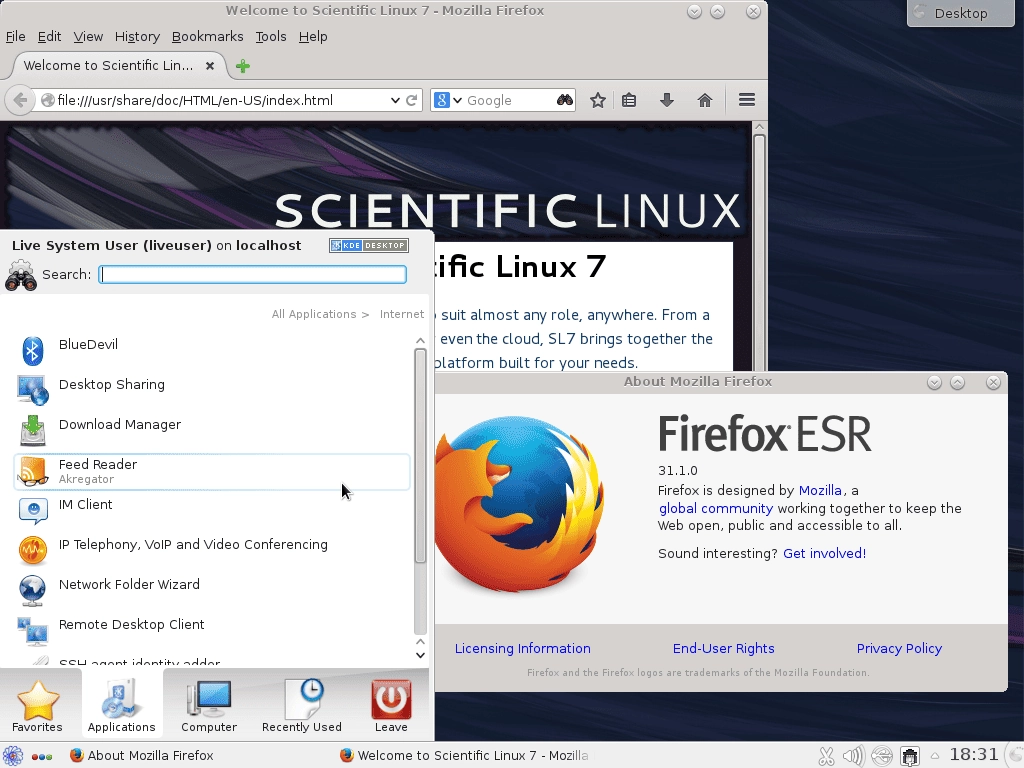
Task: Open global community link
Action: pos(716,508)
